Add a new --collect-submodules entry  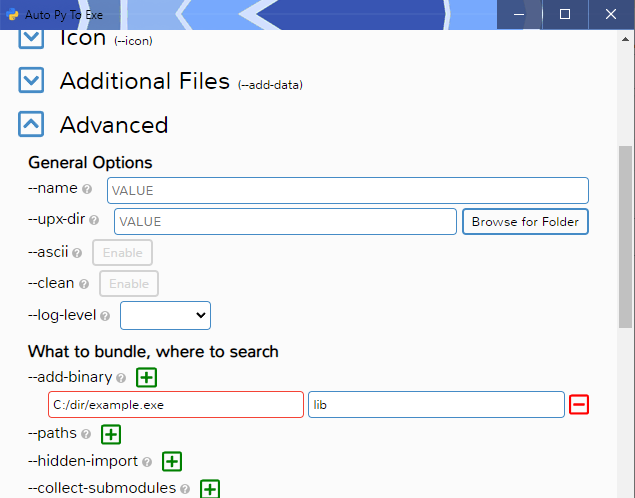[x=210, y=489]
